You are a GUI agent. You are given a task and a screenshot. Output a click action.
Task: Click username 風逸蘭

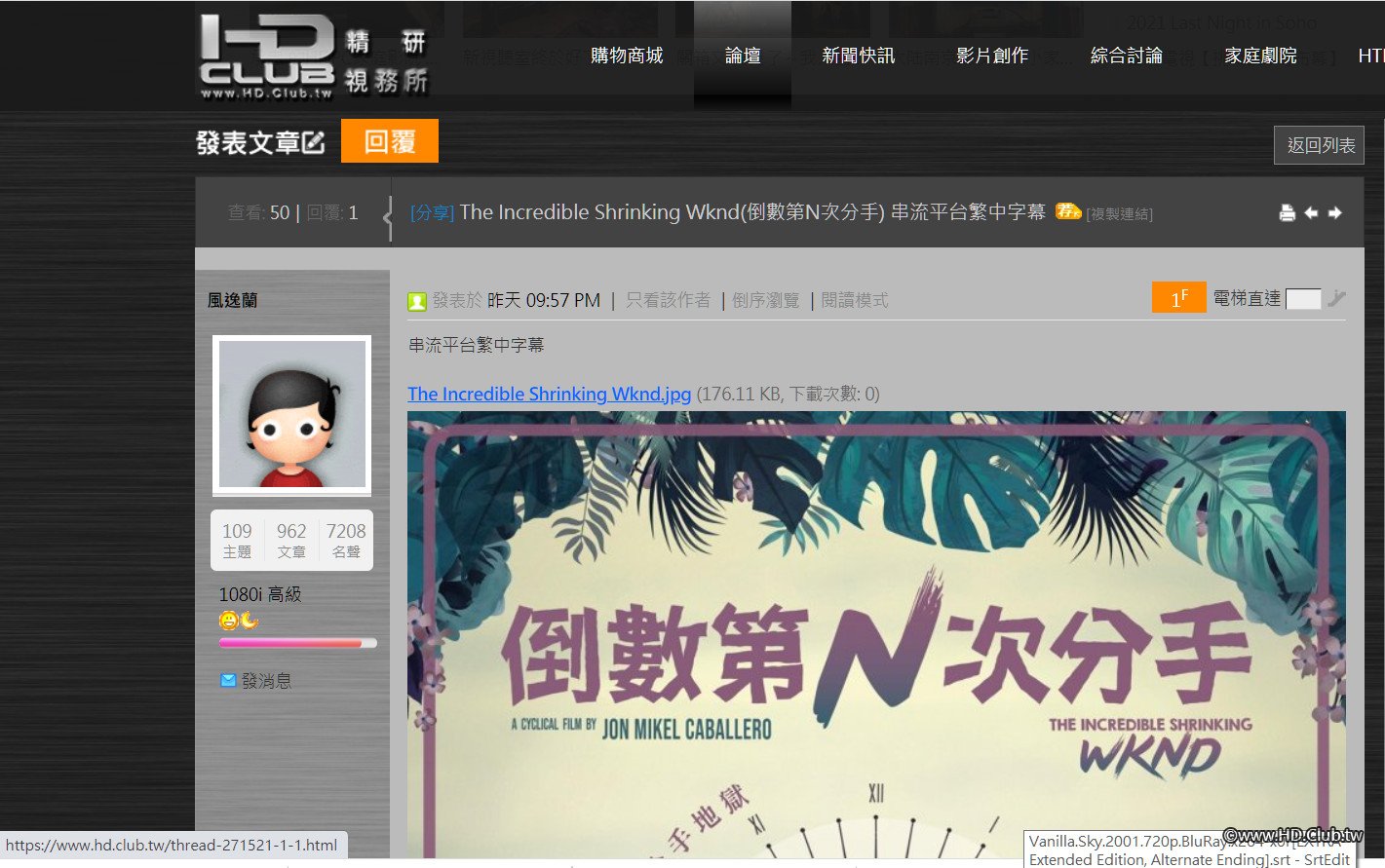pyautogui.click(x=232, y=300)
